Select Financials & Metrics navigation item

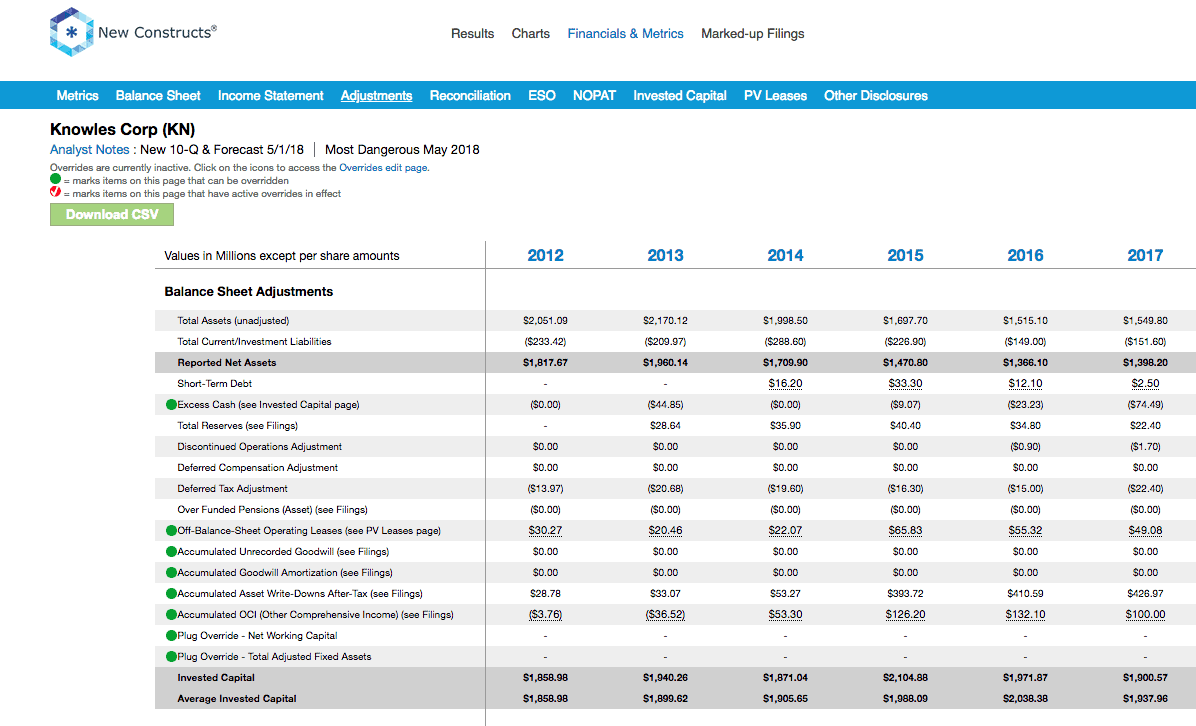click(625, 34)
